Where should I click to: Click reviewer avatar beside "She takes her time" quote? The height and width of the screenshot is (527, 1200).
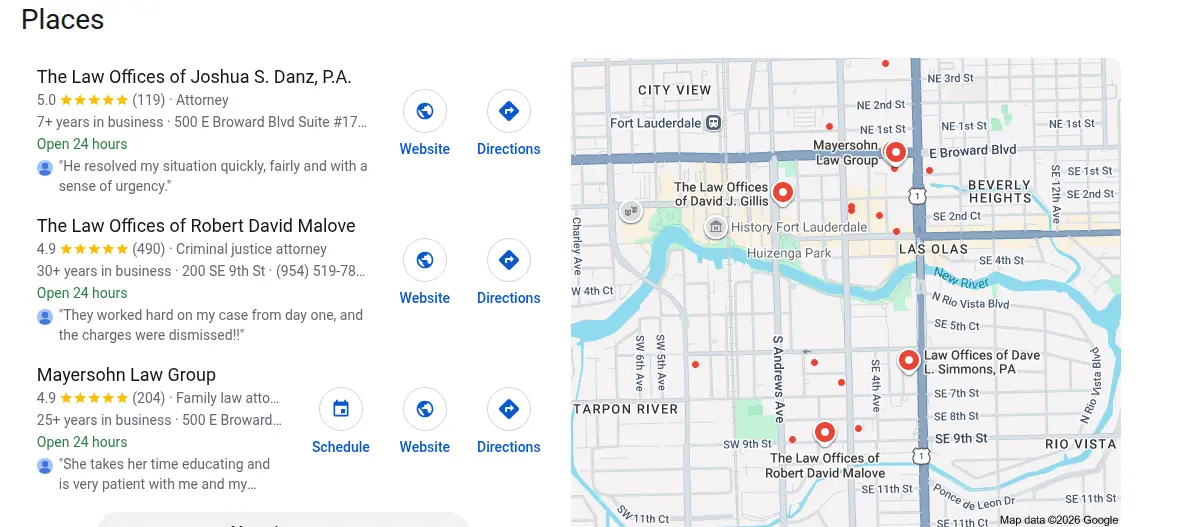pyautogui.click(x=45, y=465)
